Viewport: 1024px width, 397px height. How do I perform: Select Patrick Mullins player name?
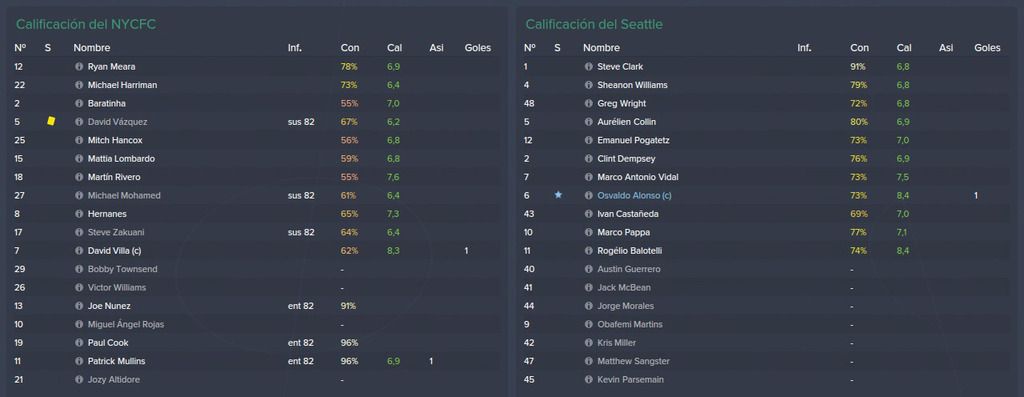click(116, 361)
